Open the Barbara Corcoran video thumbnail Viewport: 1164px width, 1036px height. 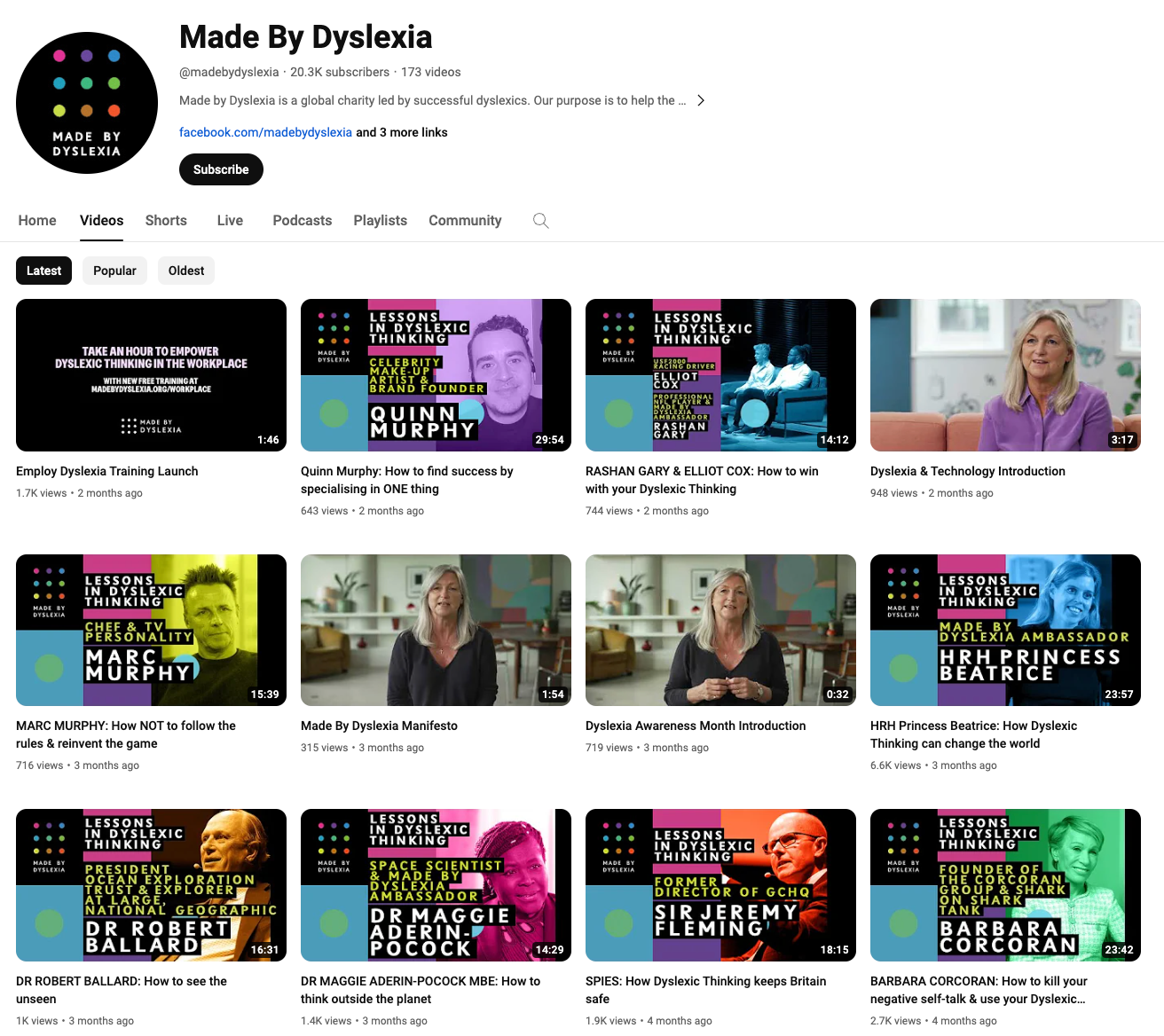click(x=1005, y=885)
